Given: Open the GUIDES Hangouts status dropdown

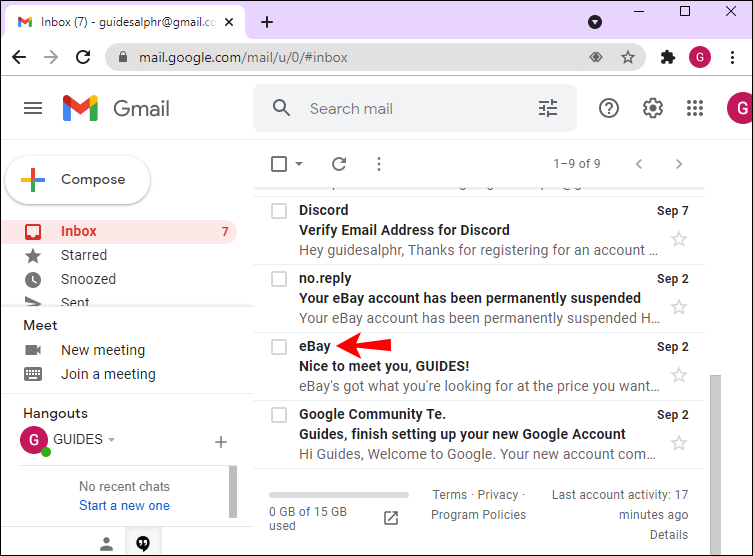Looking at the screenshot, I should (x=111, y=439).
